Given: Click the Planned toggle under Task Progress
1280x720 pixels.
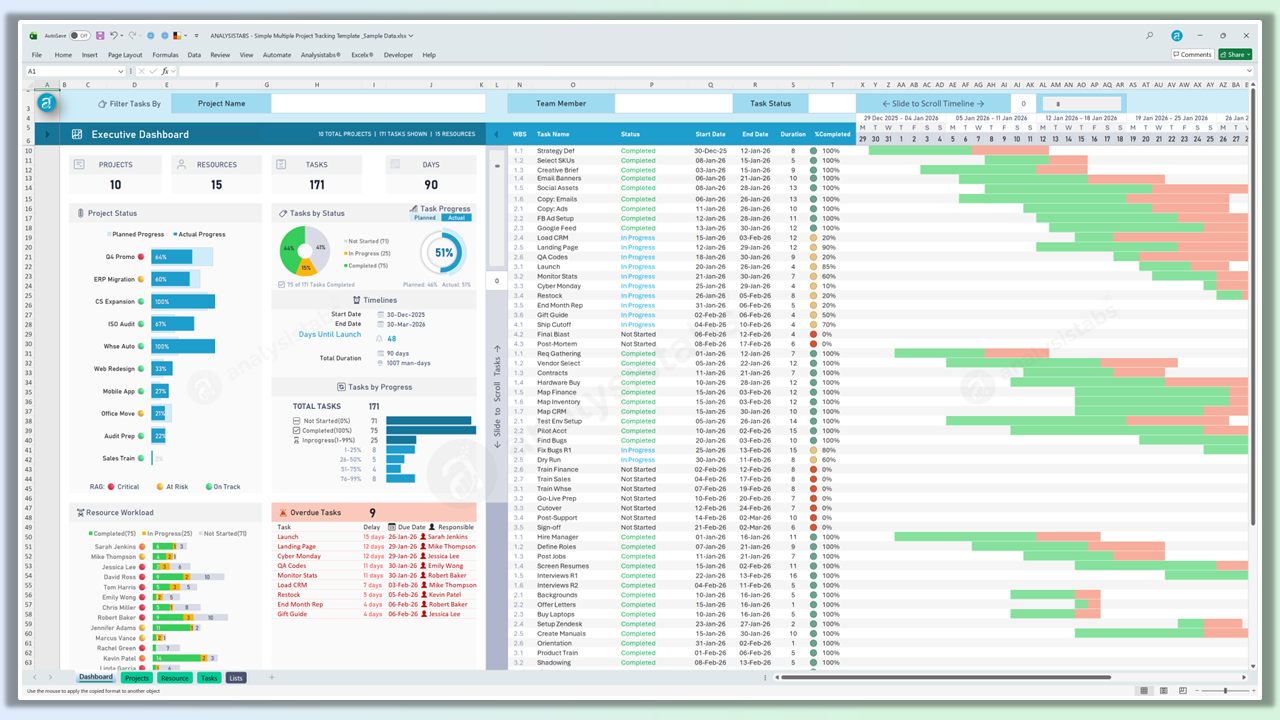Looking at the screenshot, I should point(425,217).
